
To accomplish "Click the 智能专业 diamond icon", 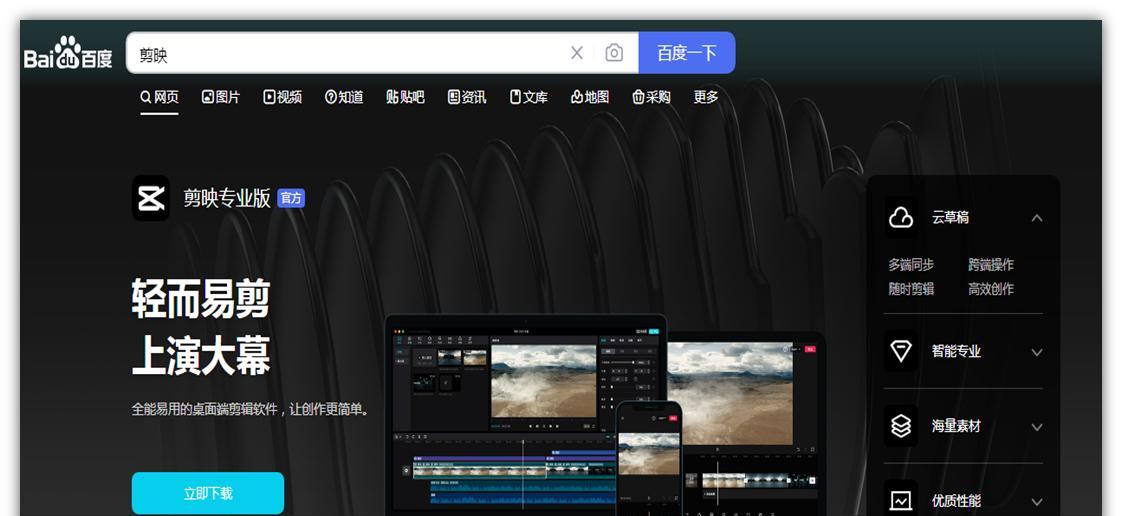I will [x=900, y=351].
